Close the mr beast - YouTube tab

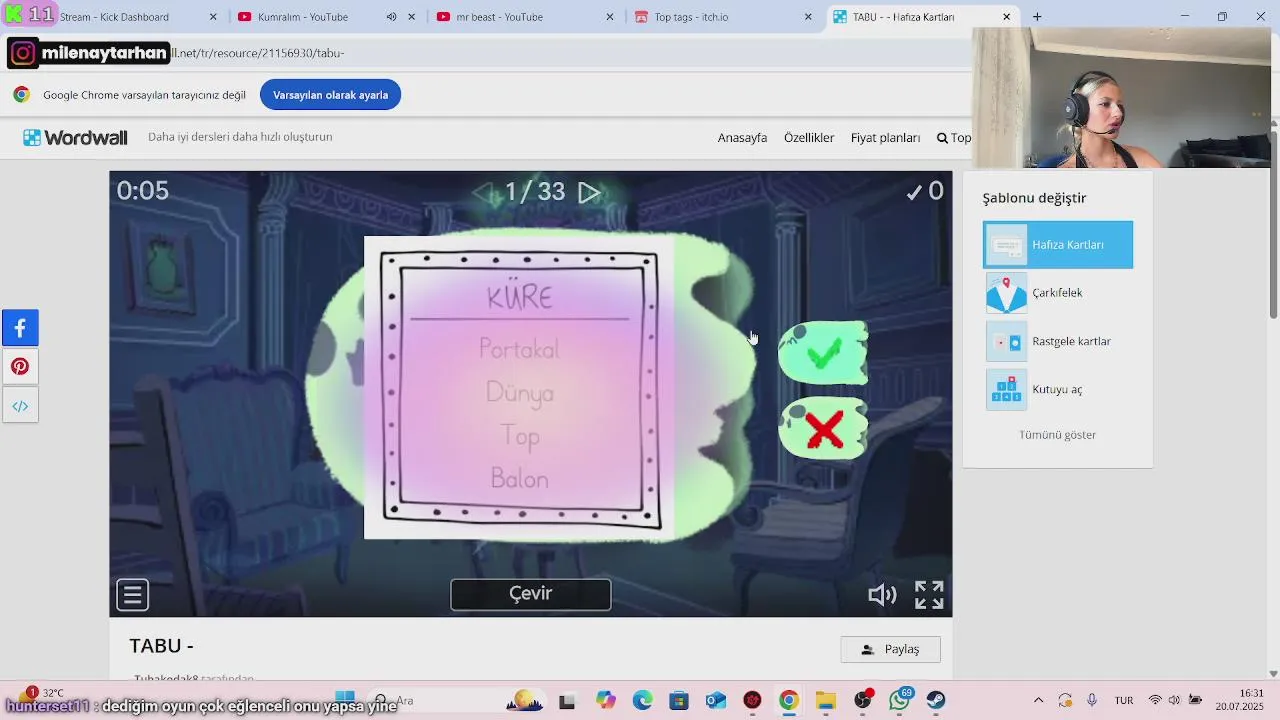tap(611, 17)
